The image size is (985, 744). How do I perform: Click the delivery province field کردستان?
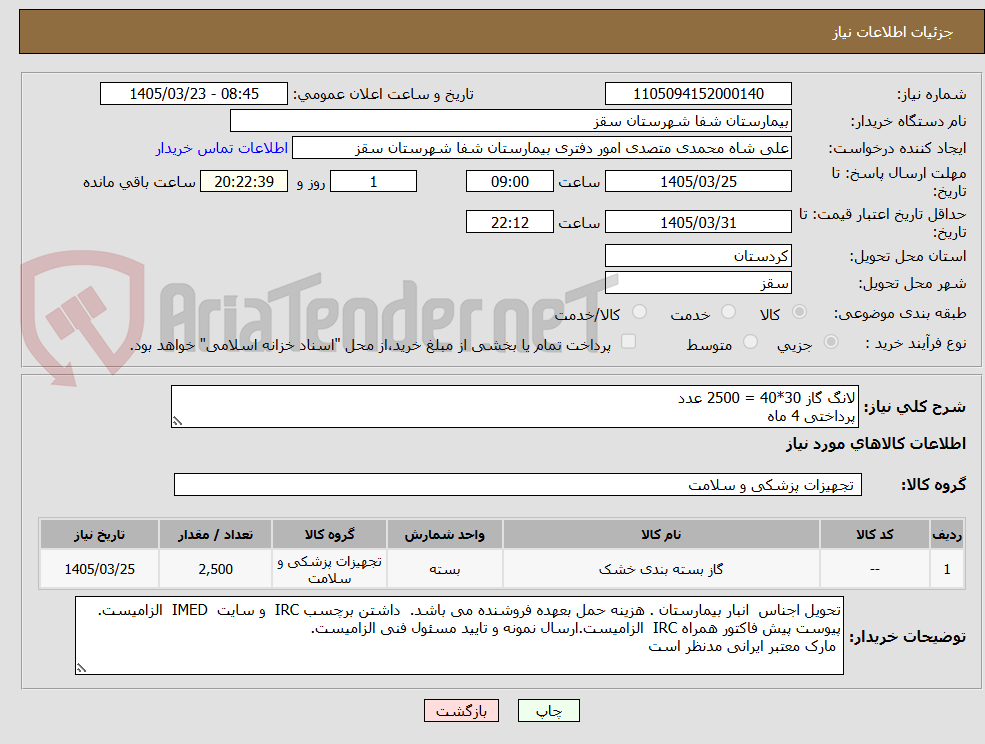(698, 256)
